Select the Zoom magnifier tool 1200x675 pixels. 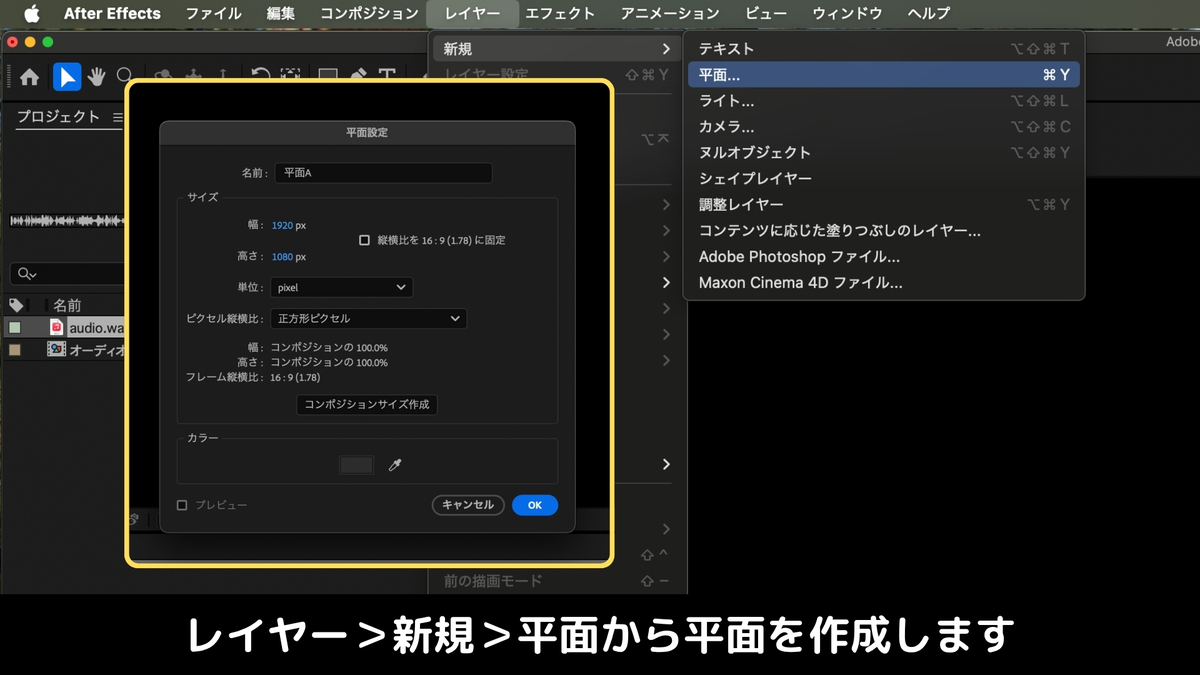click(125, 75)
